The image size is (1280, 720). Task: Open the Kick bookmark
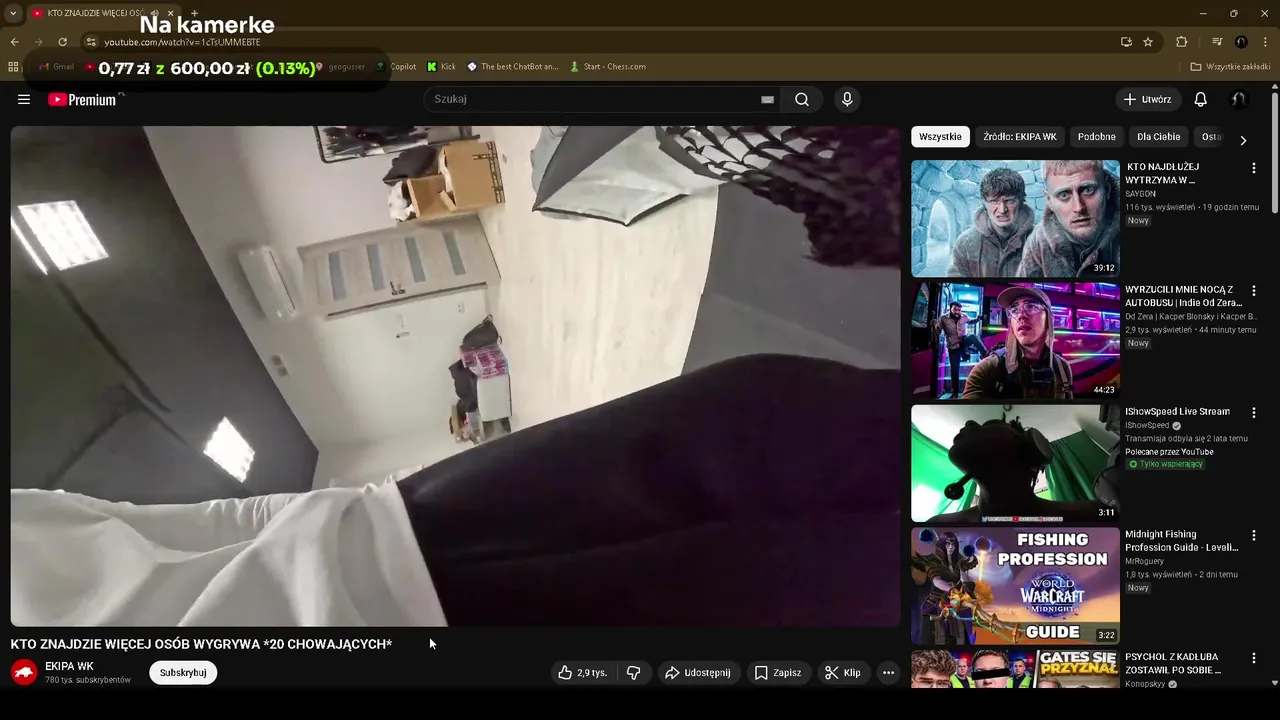click(441, 67)
